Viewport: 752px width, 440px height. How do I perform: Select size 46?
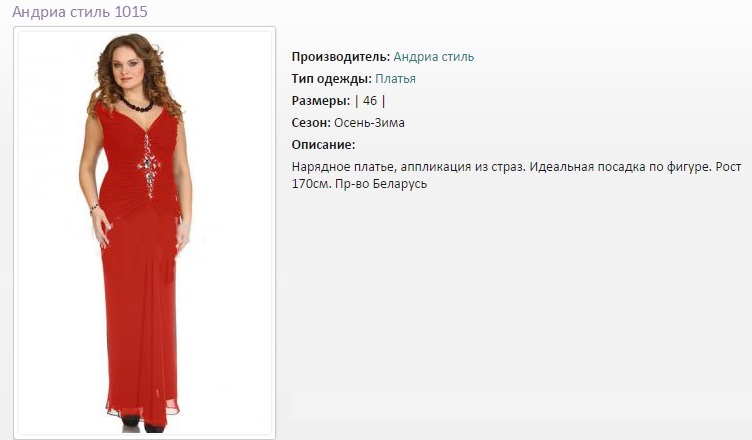(x=370, y=101)
